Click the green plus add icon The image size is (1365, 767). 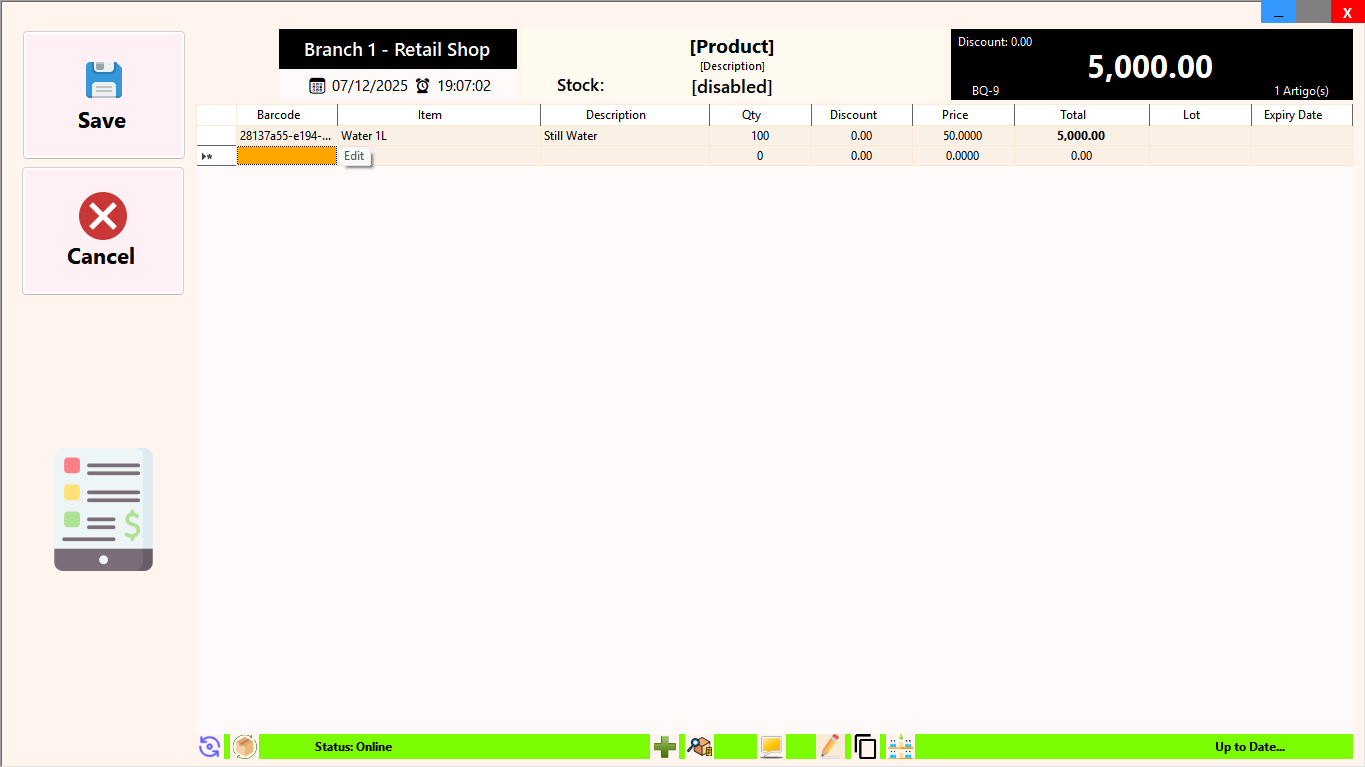(x=665, y=746)
